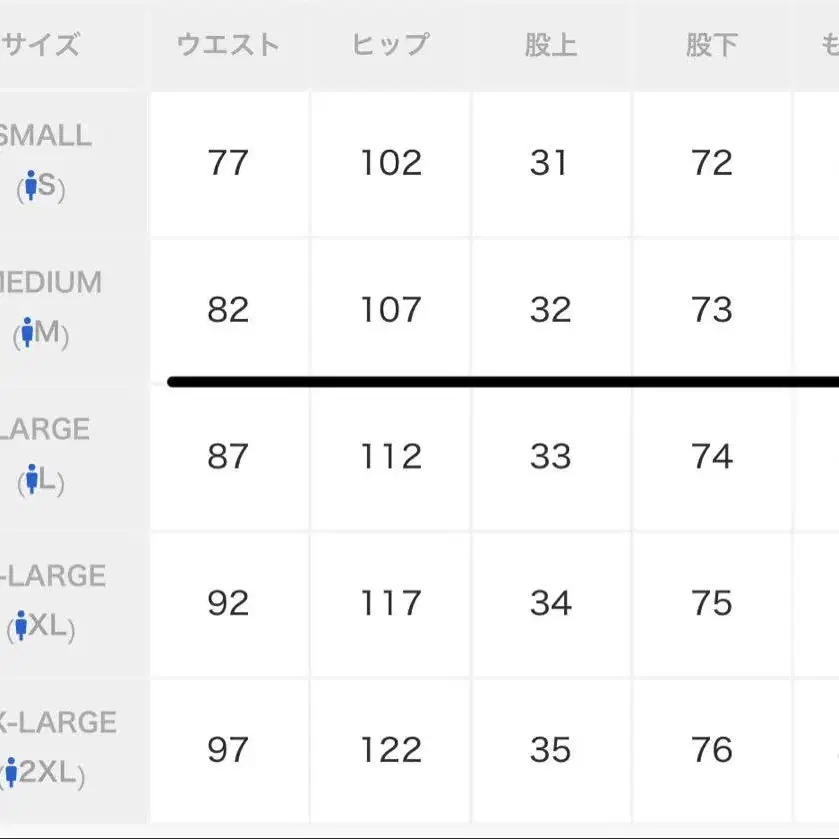Select the 股下 column header
Viewport: 839px width, 839px height.
(x=712, y=45)
